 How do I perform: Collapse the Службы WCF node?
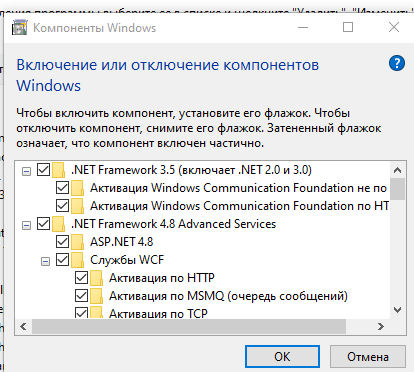45,262
